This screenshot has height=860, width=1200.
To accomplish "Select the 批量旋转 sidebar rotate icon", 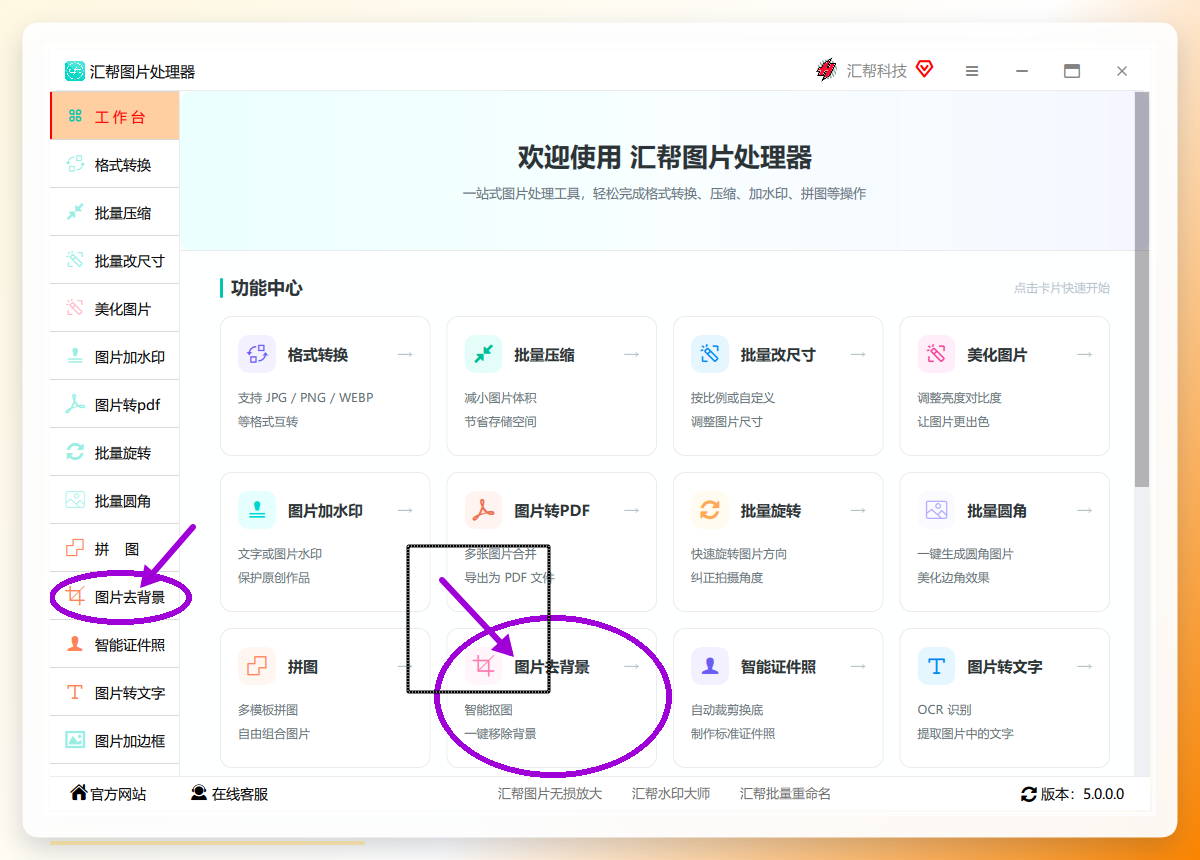I will pyautogui.click(x=75, y=453).
